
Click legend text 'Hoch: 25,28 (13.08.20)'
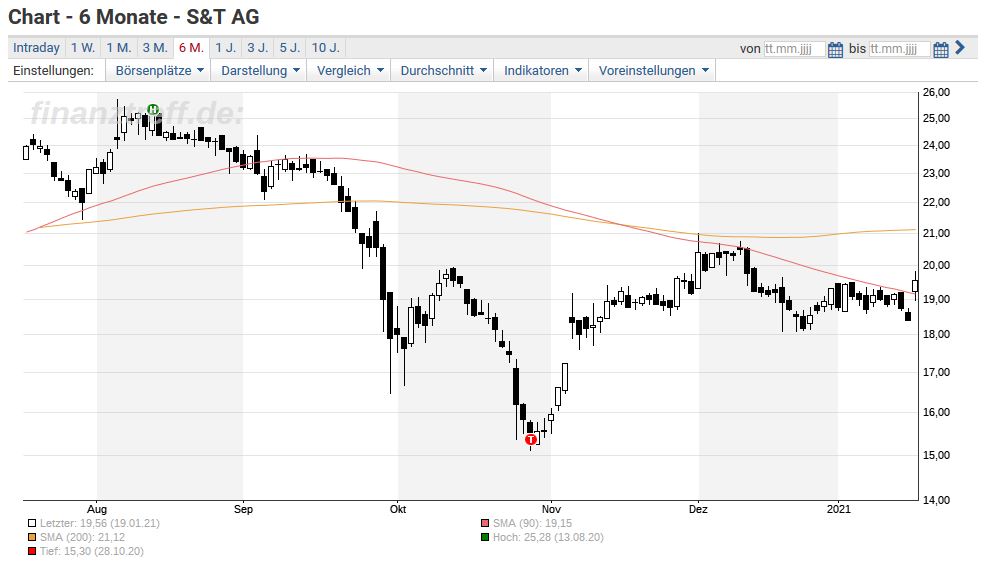pos(548,538)
